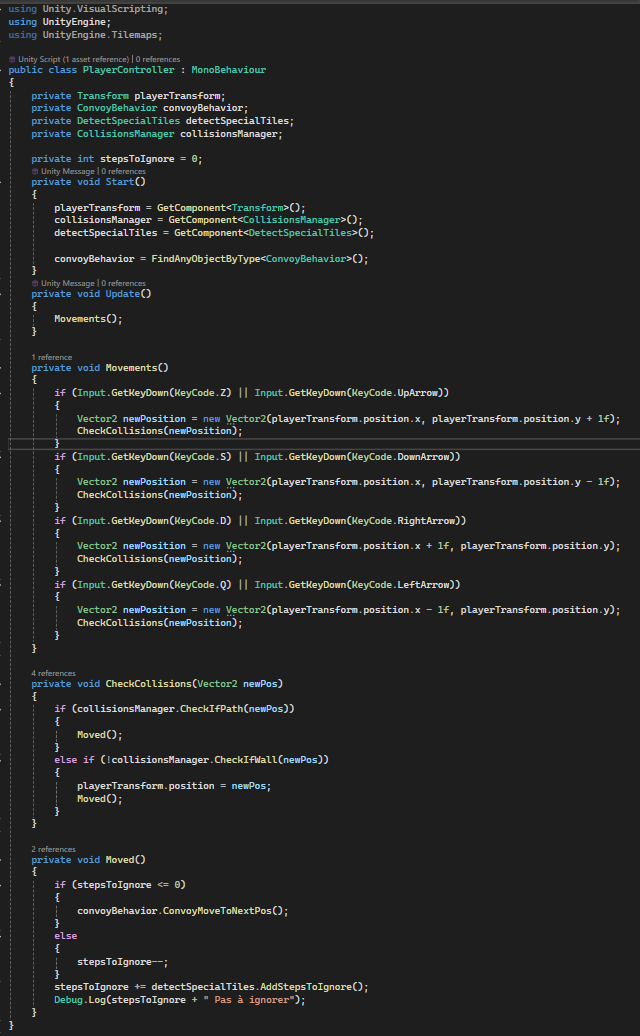This screenshot has height=1036, width=640.
Task: Click "collisionsManager = GetComponent<CollisionsManager>();" line
Action: (x=209, y=220)
